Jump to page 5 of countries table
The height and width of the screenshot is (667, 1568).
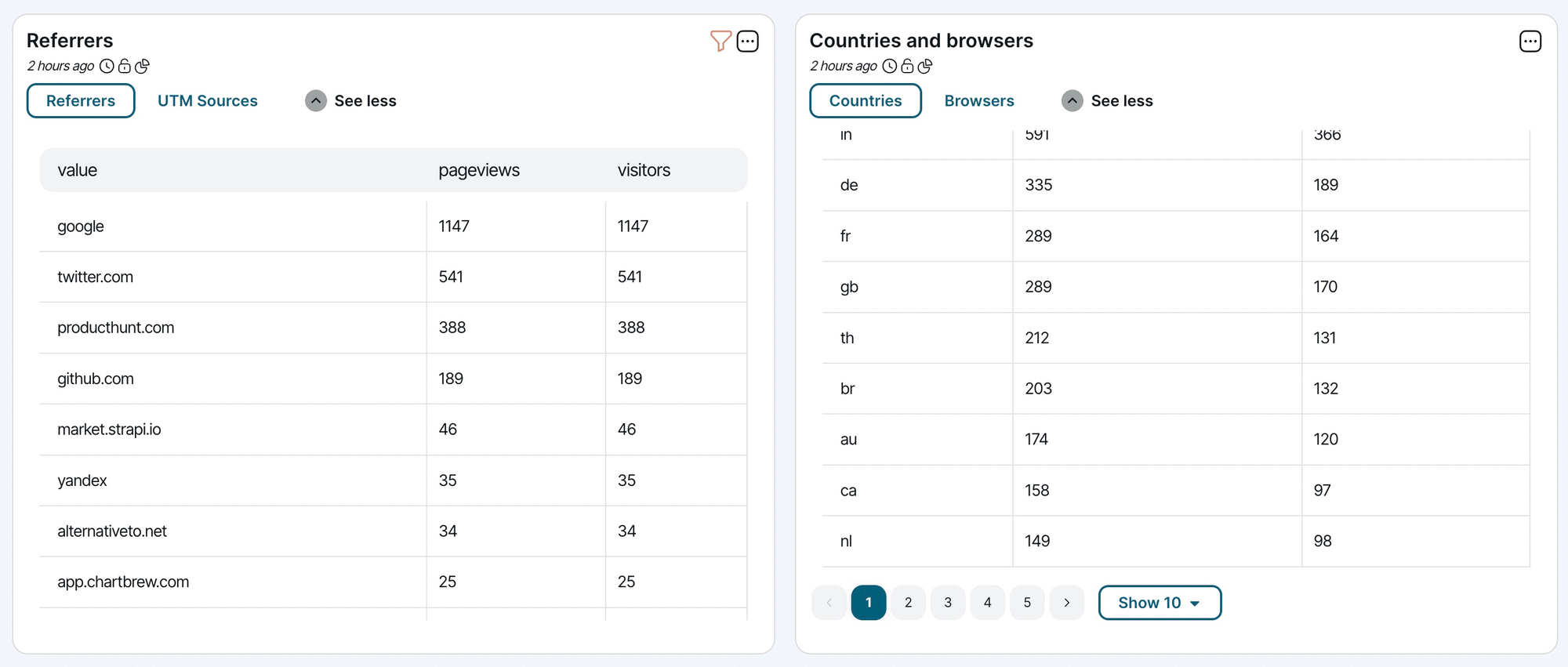point(1027,603)
